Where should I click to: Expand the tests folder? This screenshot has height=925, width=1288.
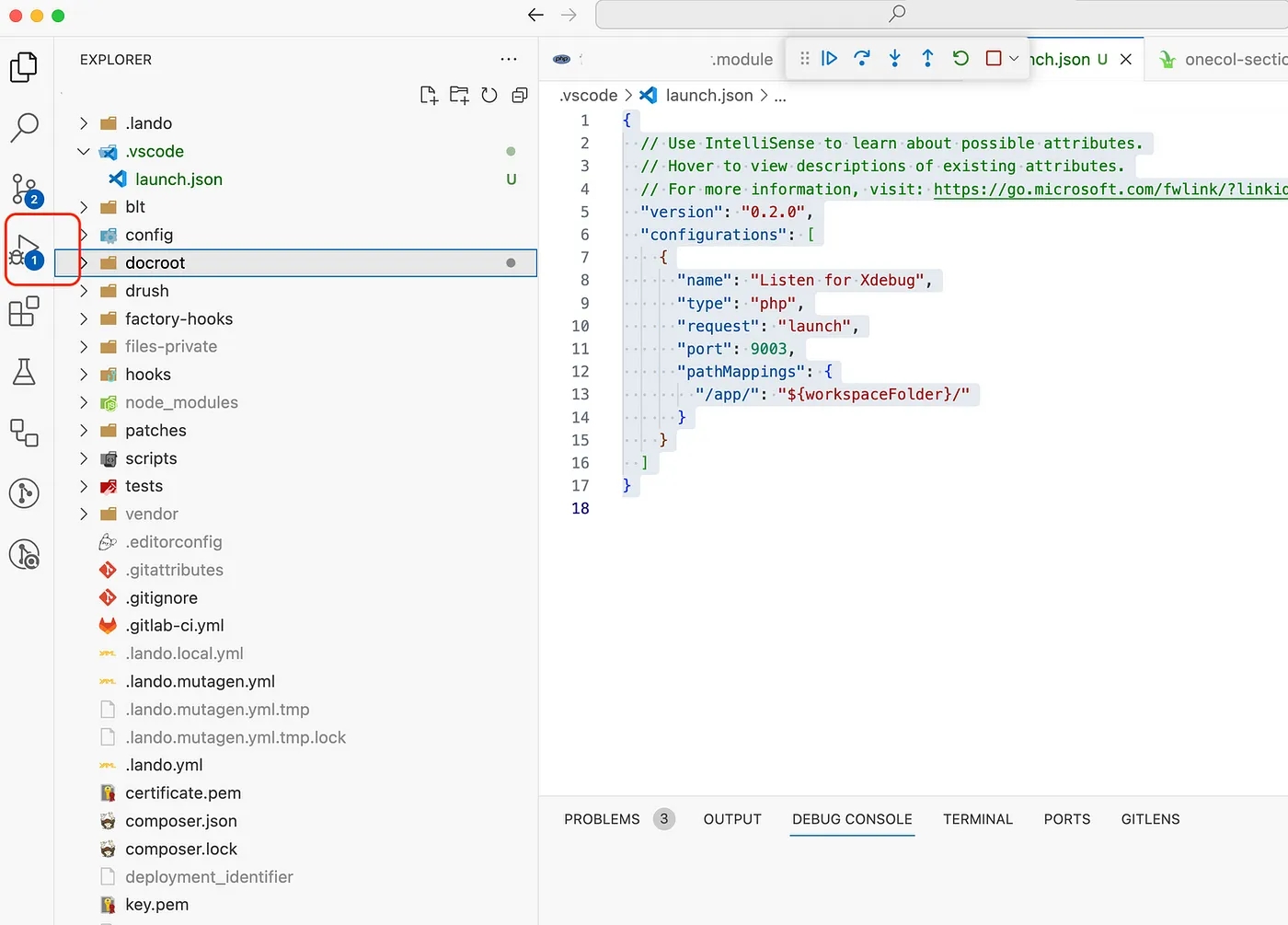[84, 486]
